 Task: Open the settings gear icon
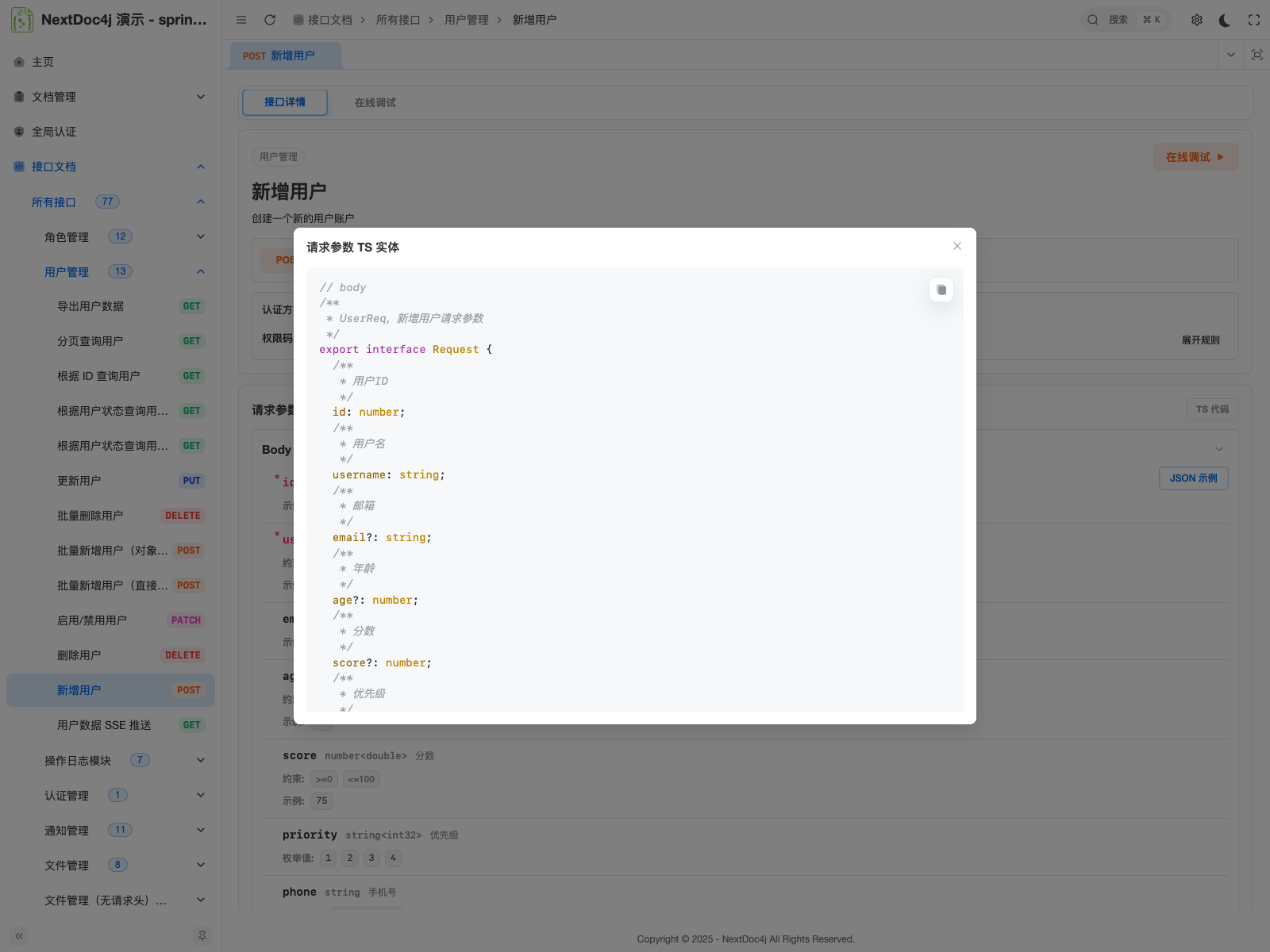pos(1197,20)
